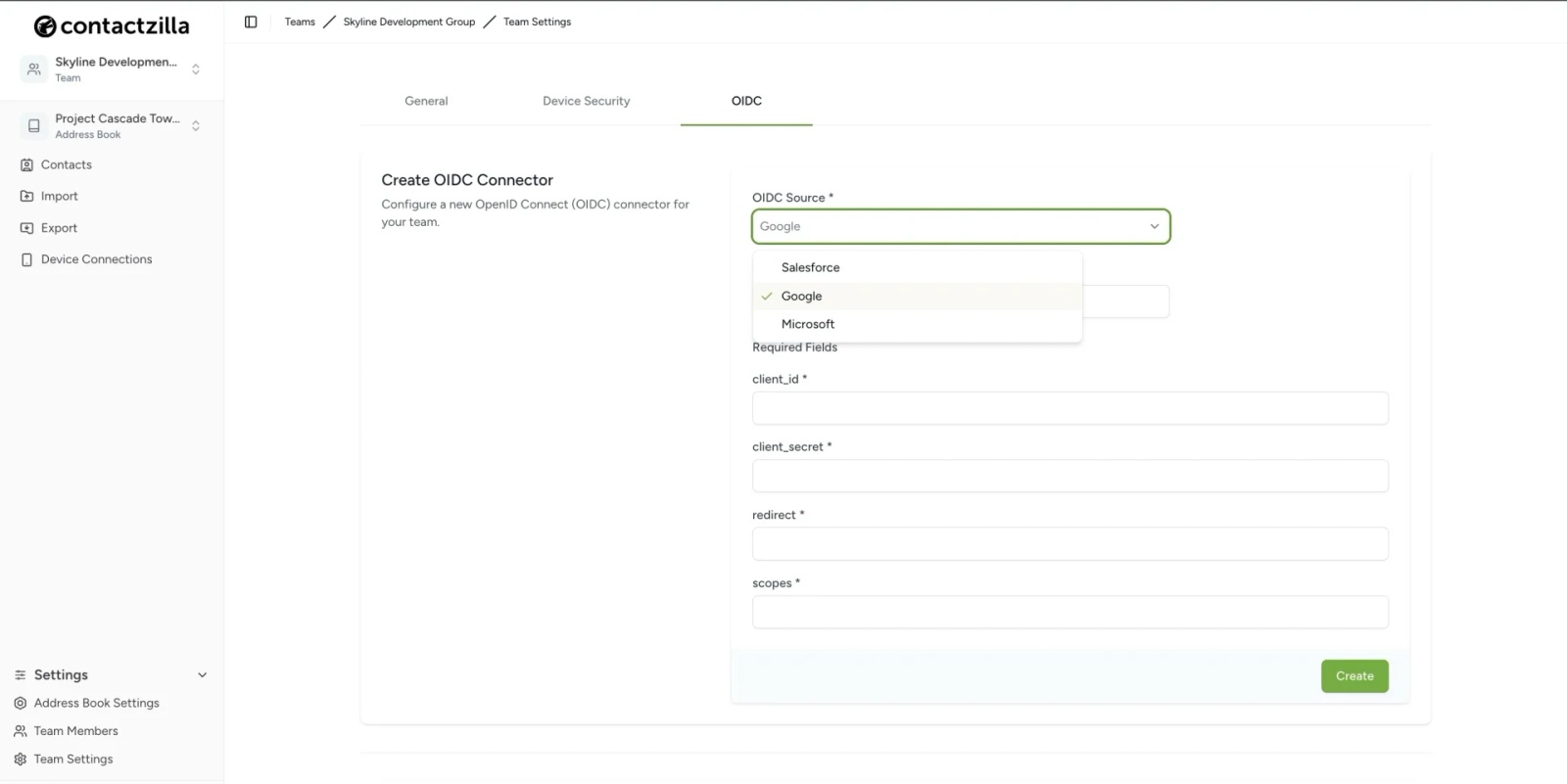
Task: Go to Teams breadcrumb link
Action: 300,22
